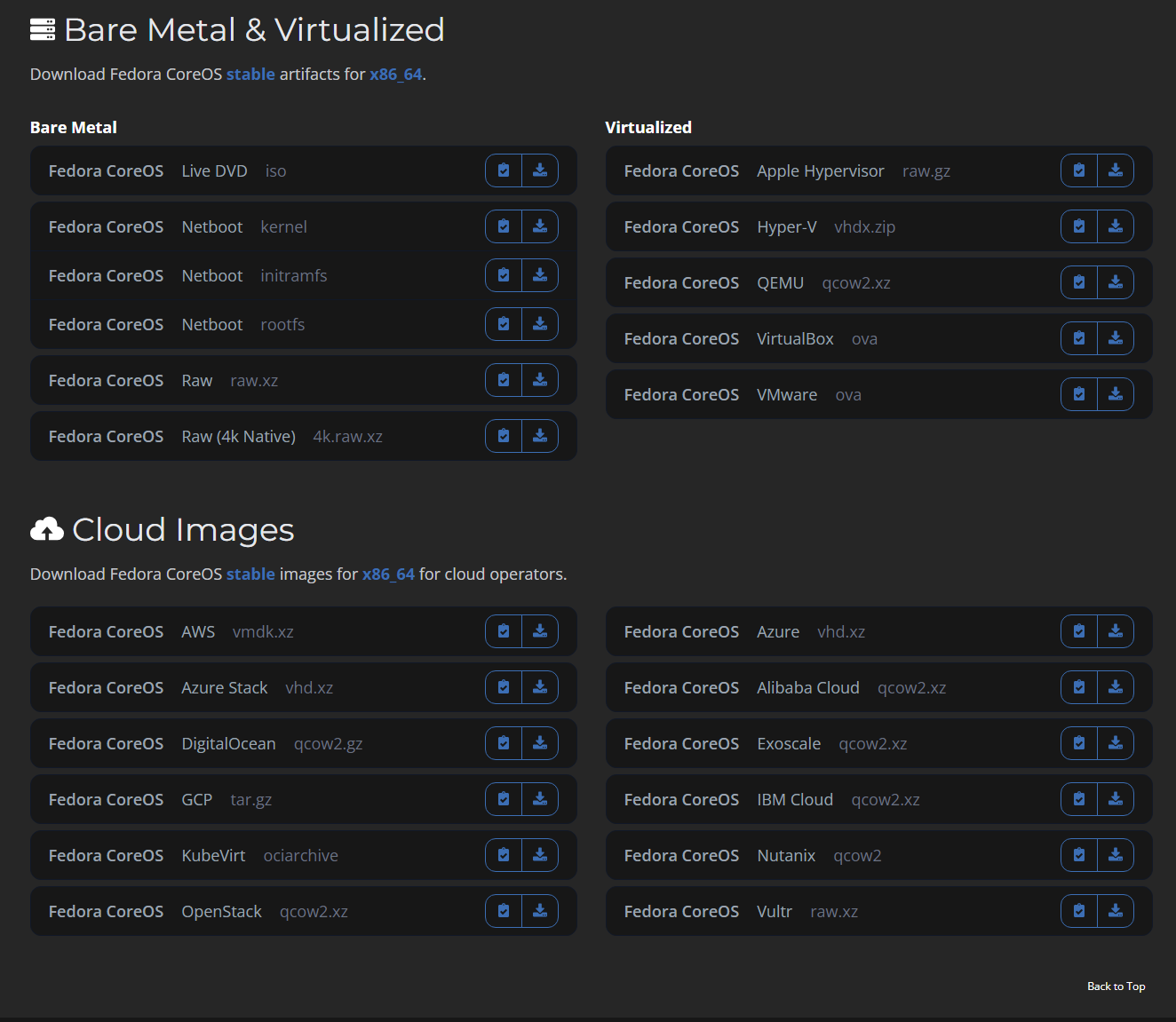Image resolution: width=1176 pixels, height=1022 pixels.
Task: Click the Back to Top link
Action: 1116,986
